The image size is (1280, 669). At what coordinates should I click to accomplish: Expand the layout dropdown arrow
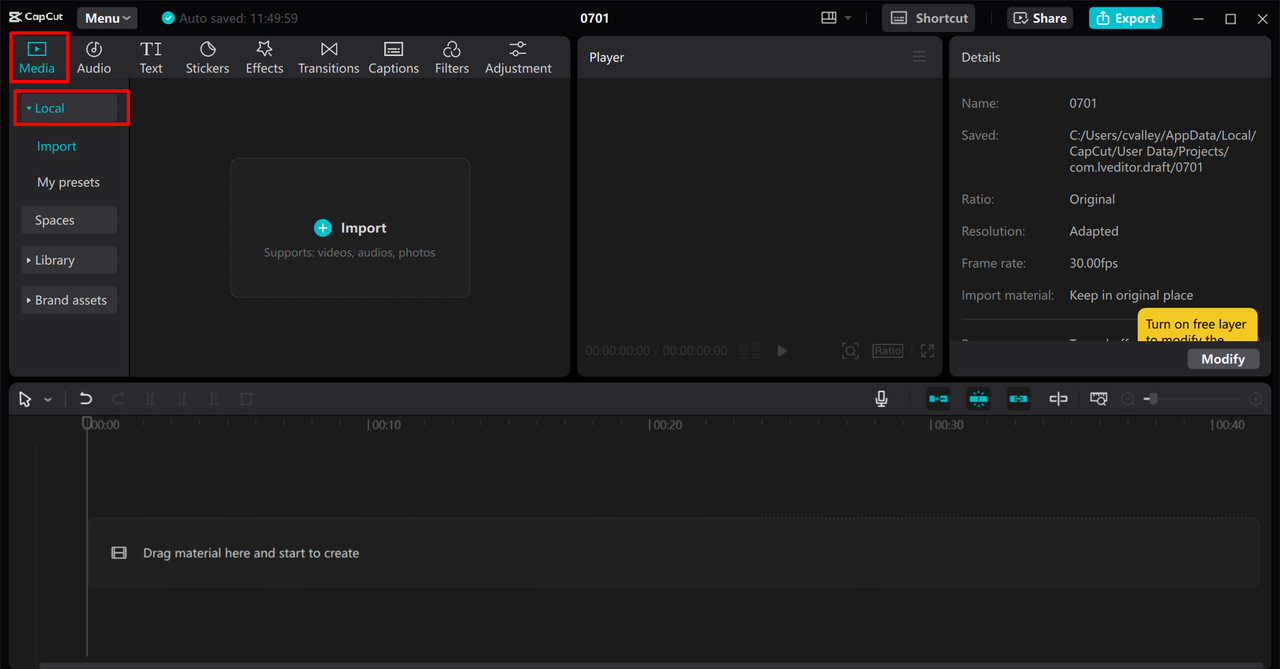coord(849,18)
